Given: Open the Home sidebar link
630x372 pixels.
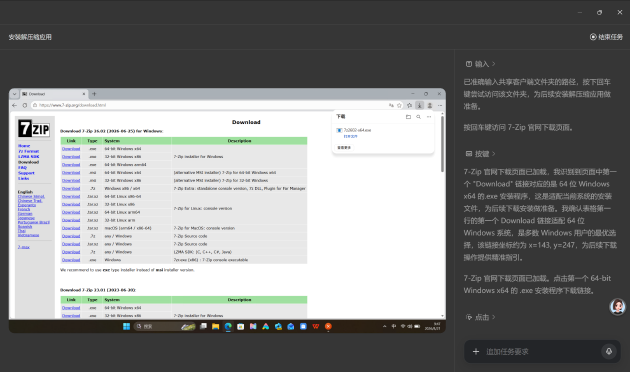Looking at the screenshot, I should point(24,146).
